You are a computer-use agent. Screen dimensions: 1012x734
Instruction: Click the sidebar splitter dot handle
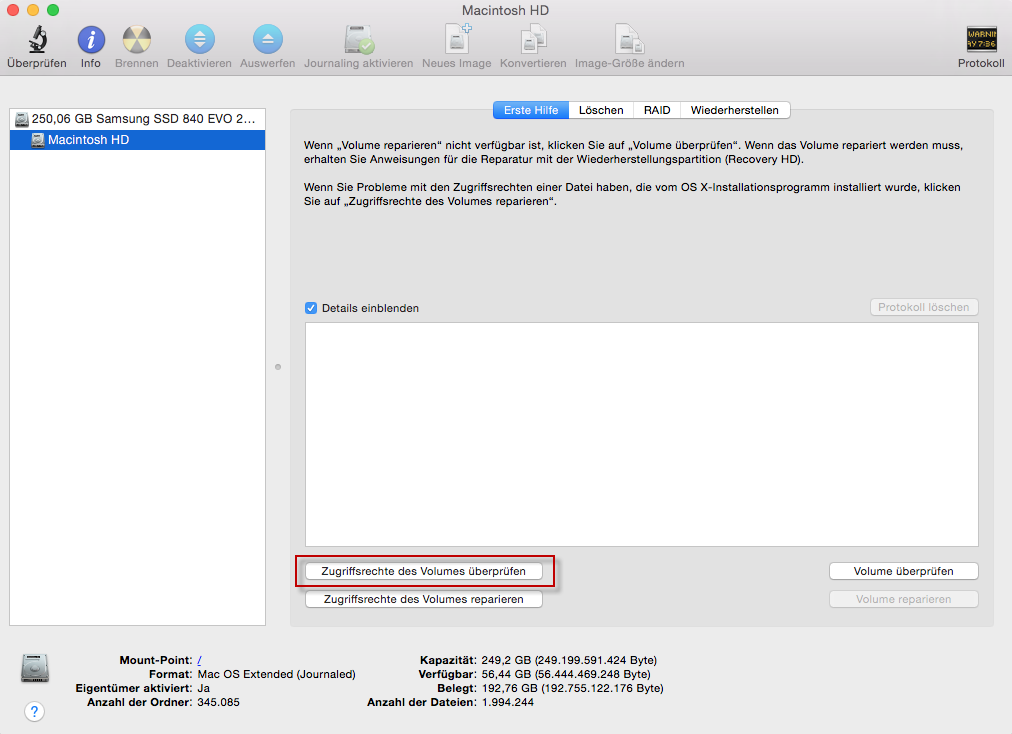pos(278,367)
